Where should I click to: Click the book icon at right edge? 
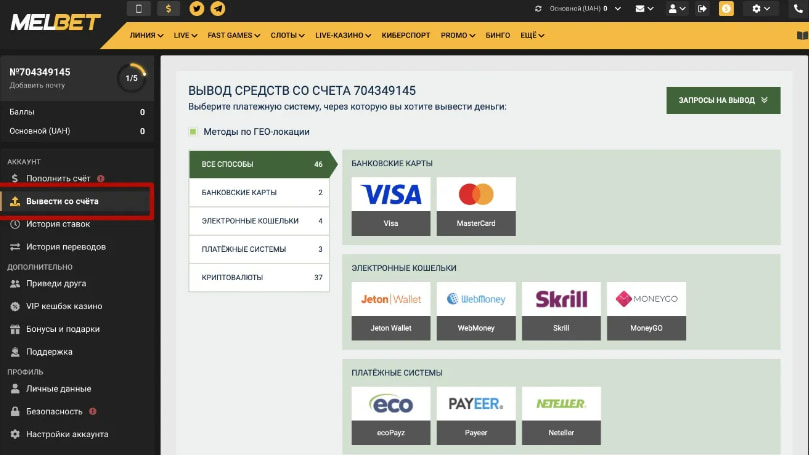click(802, 36)
